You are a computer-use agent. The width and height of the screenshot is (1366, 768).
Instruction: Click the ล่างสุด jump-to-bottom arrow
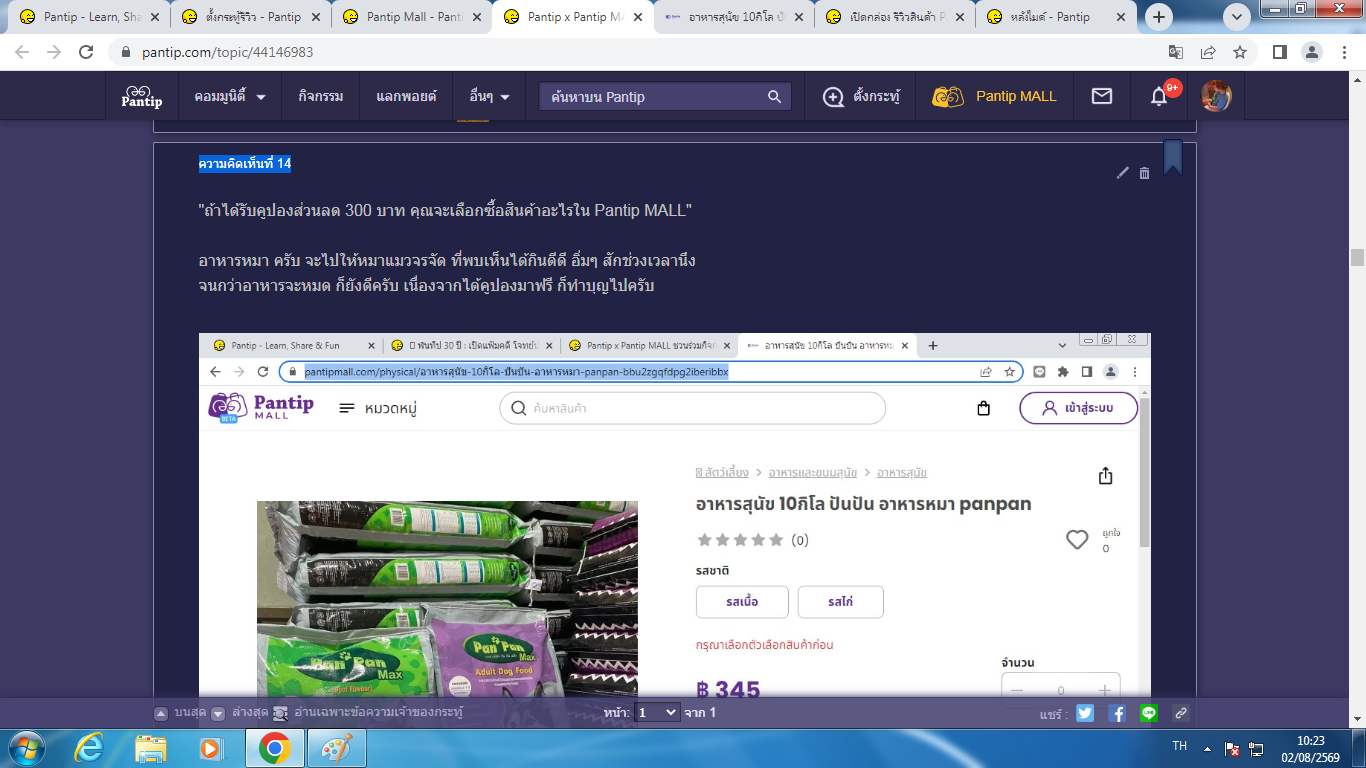pyautogui.click(x=218, y=713)
